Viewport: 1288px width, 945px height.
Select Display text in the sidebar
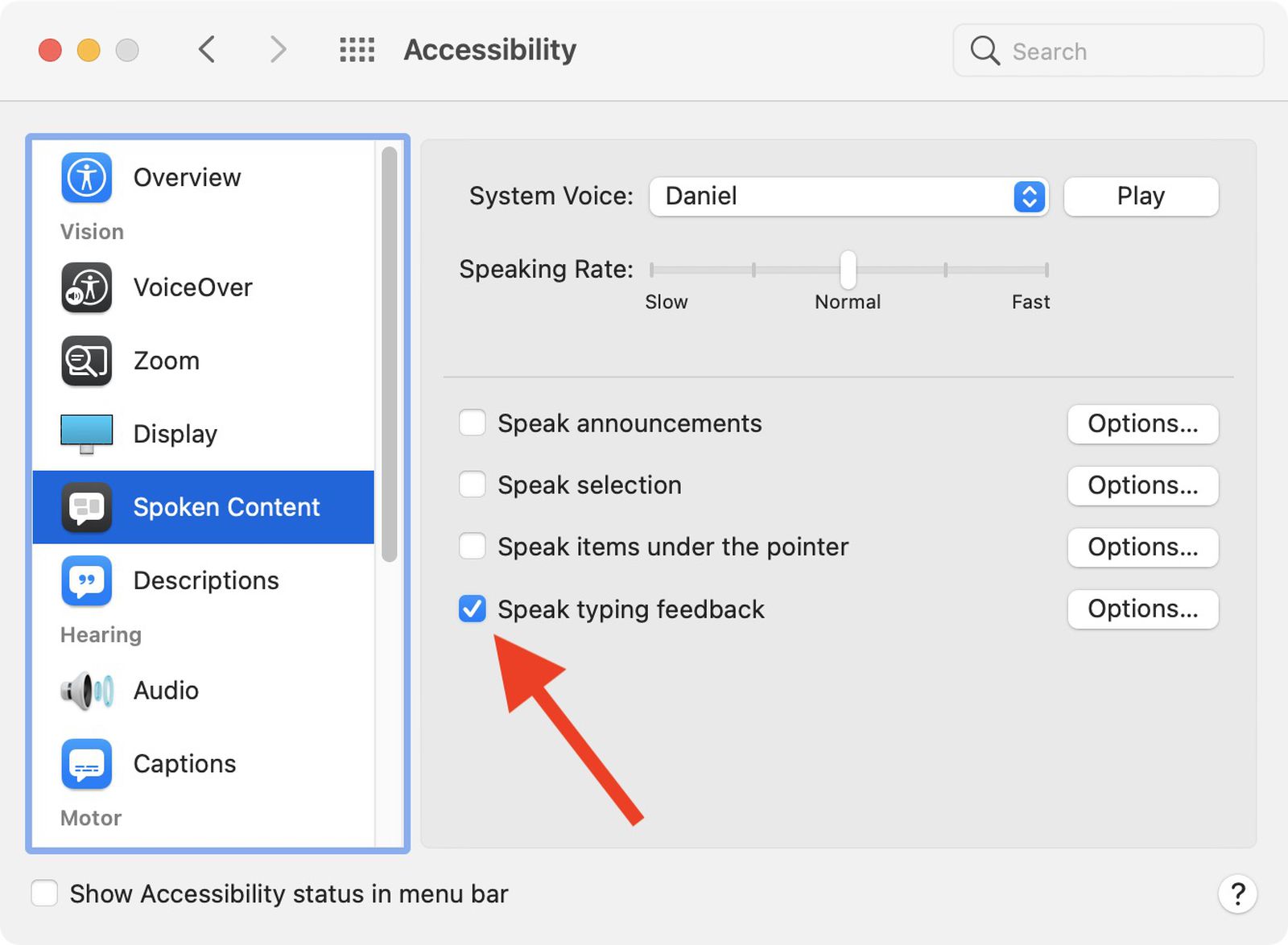pyautogui.click(x=175, y=434)
